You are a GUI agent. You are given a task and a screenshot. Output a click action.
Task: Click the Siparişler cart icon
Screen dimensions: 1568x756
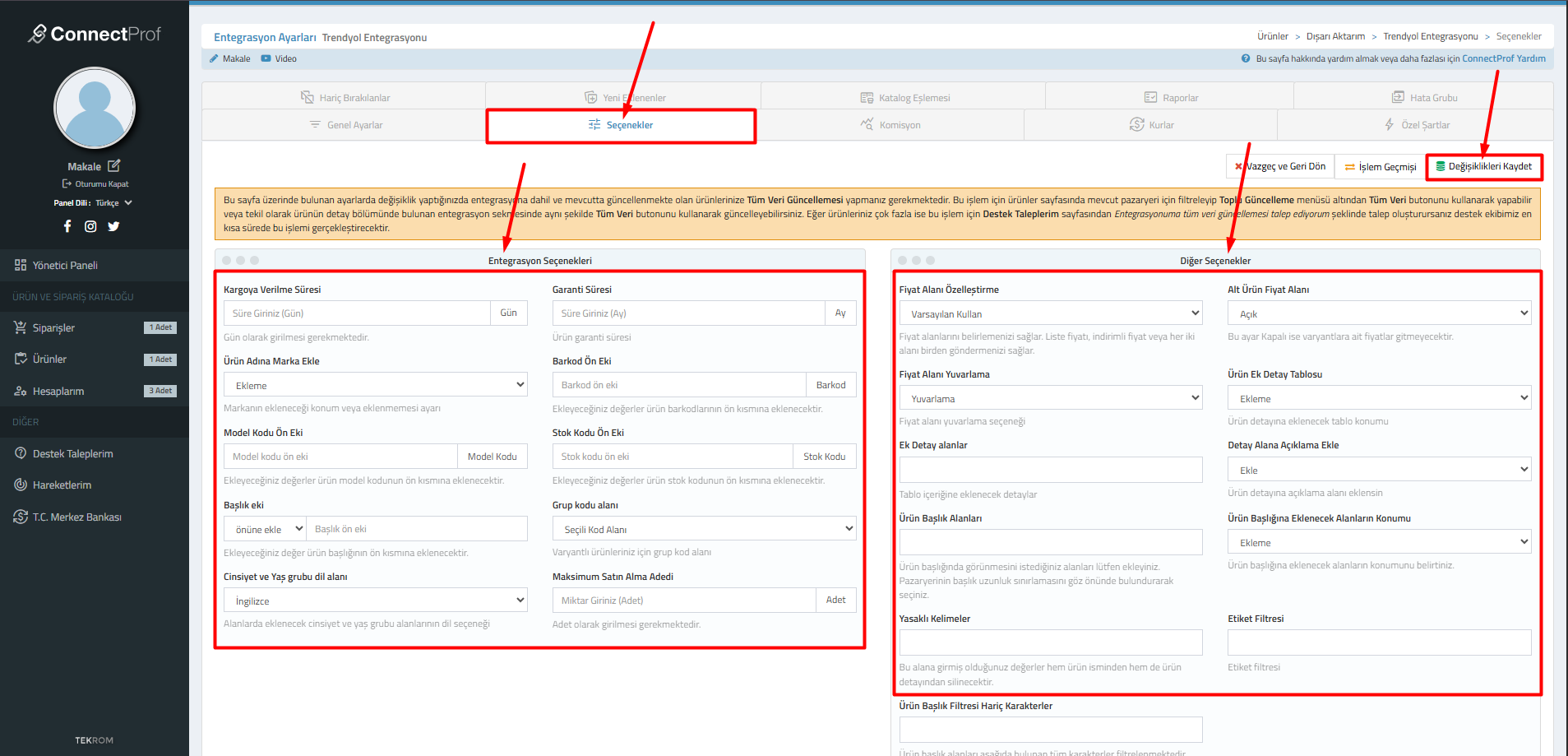coord(21,327)
